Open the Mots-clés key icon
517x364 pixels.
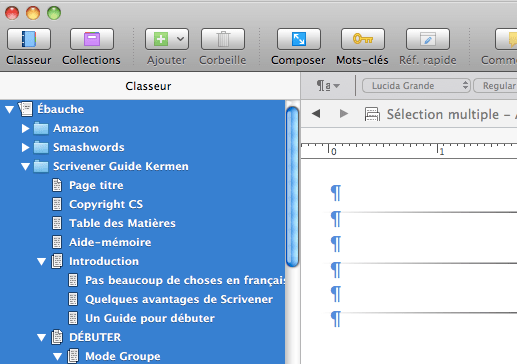pos(363,39)
